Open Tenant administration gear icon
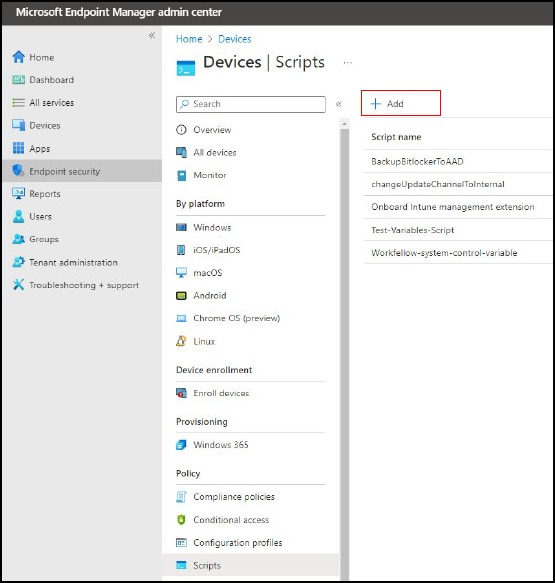Screen dimensions: 555x583 pyautogui.click(x=18, y=262)
